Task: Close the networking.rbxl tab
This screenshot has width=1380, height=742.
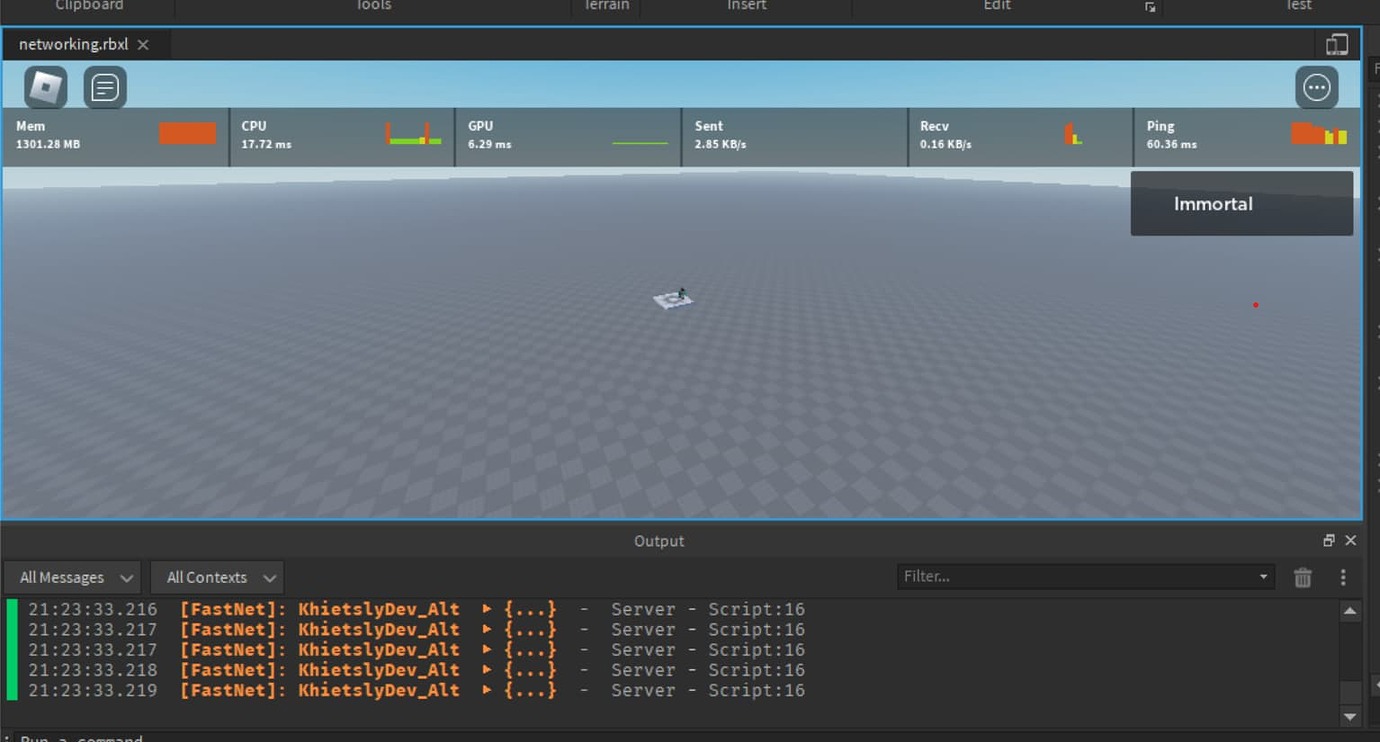Action: click(143, 45)
